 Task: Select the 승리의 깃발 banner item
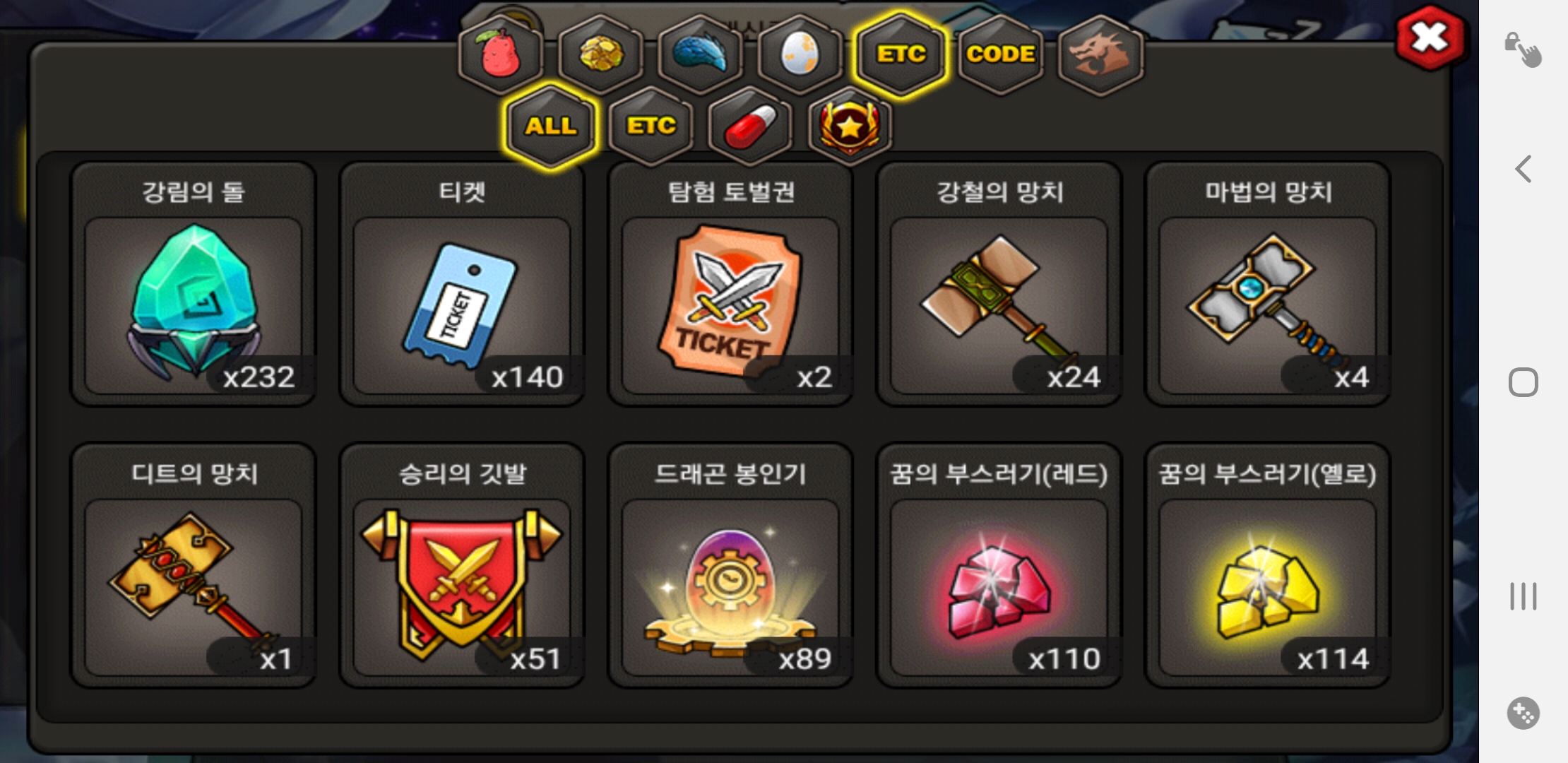462,565
